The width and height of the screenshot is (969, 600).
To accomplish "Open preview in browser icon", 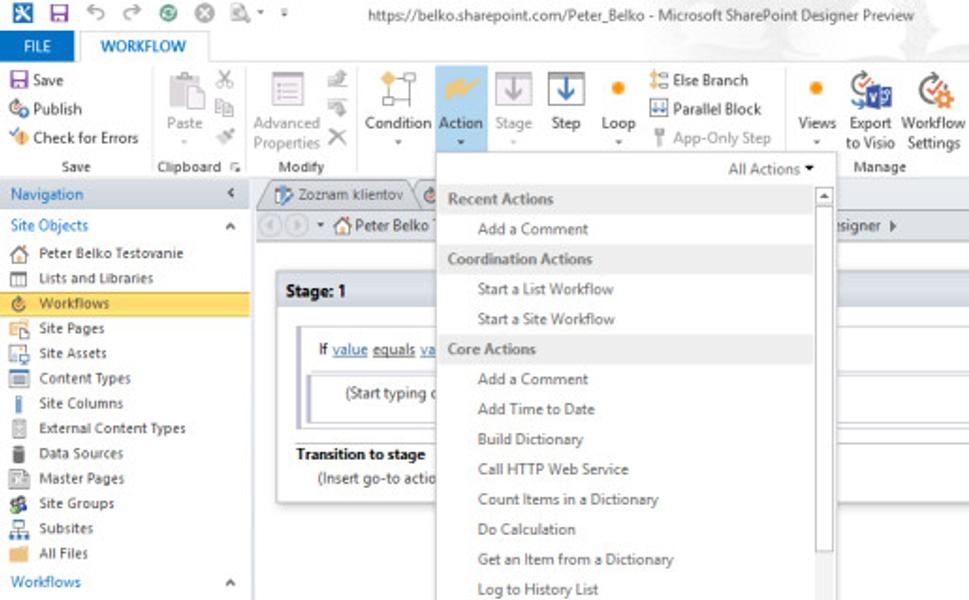I will click(240, 13).
